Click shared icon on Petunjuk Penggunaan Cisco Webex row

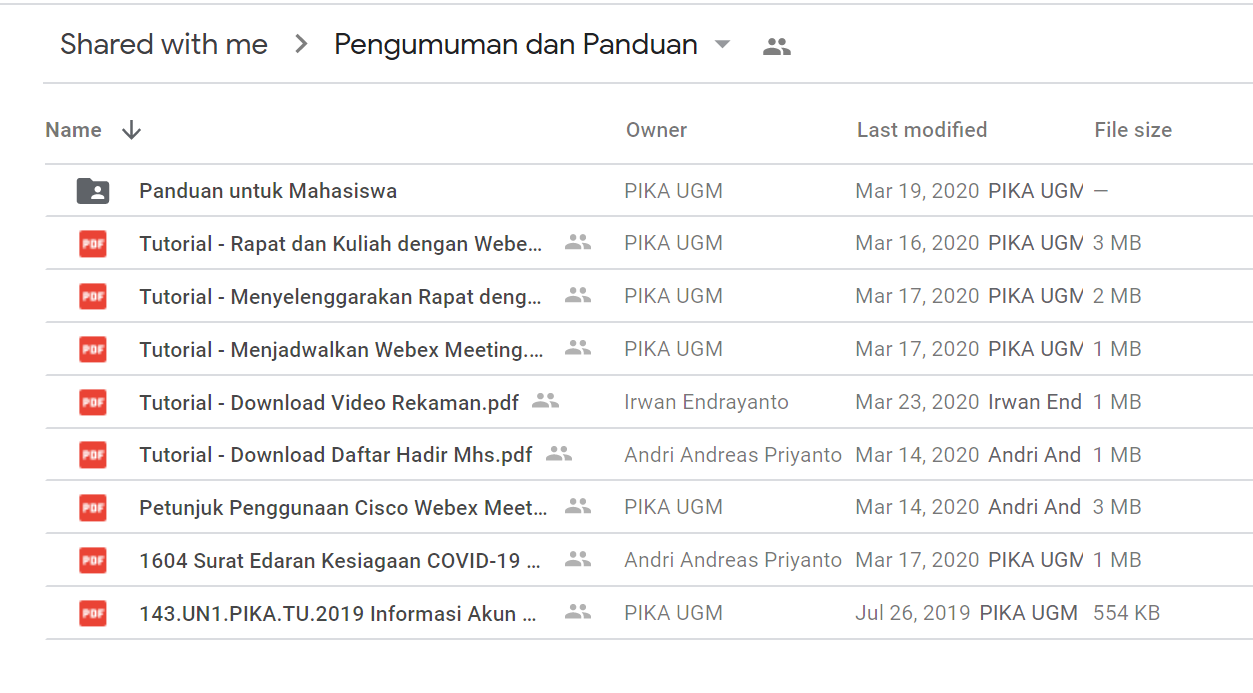[578, 506]
